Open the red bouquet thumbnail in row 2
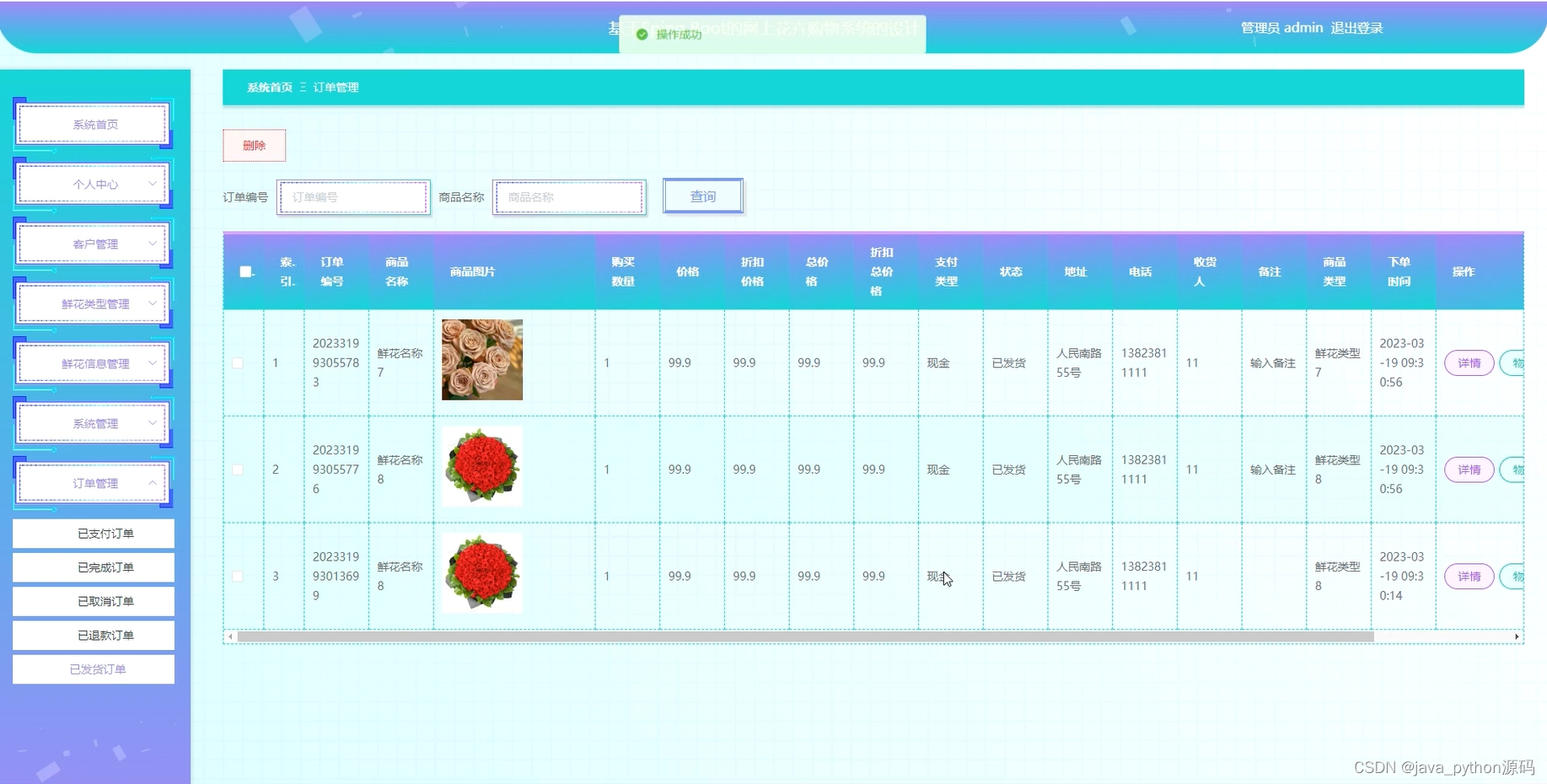The width and height of the screenshot is (1547, 784). pos(482,466)
